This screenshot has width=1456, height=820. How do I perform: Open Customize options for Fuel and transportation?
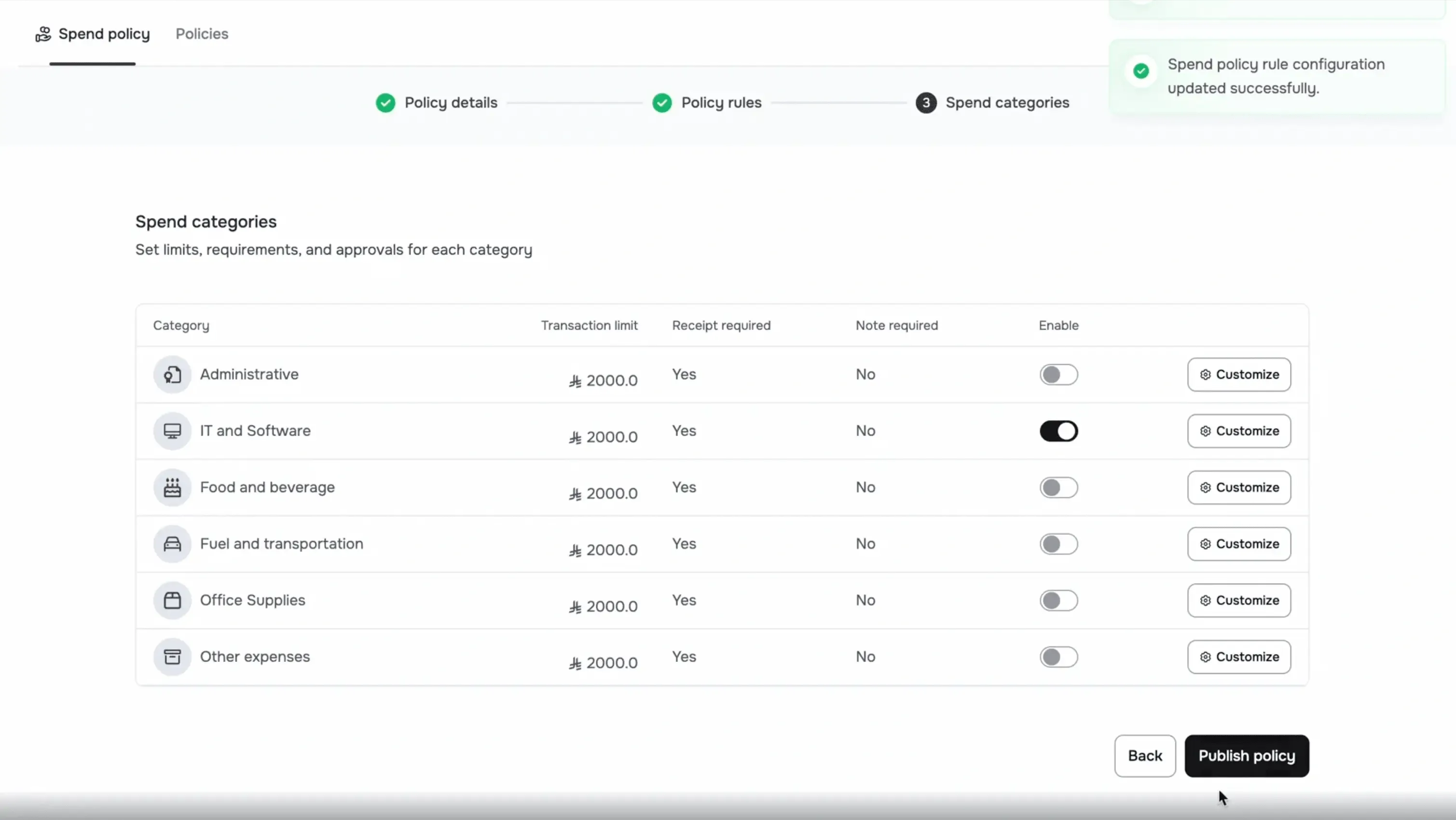click(x=1238, y=544)
